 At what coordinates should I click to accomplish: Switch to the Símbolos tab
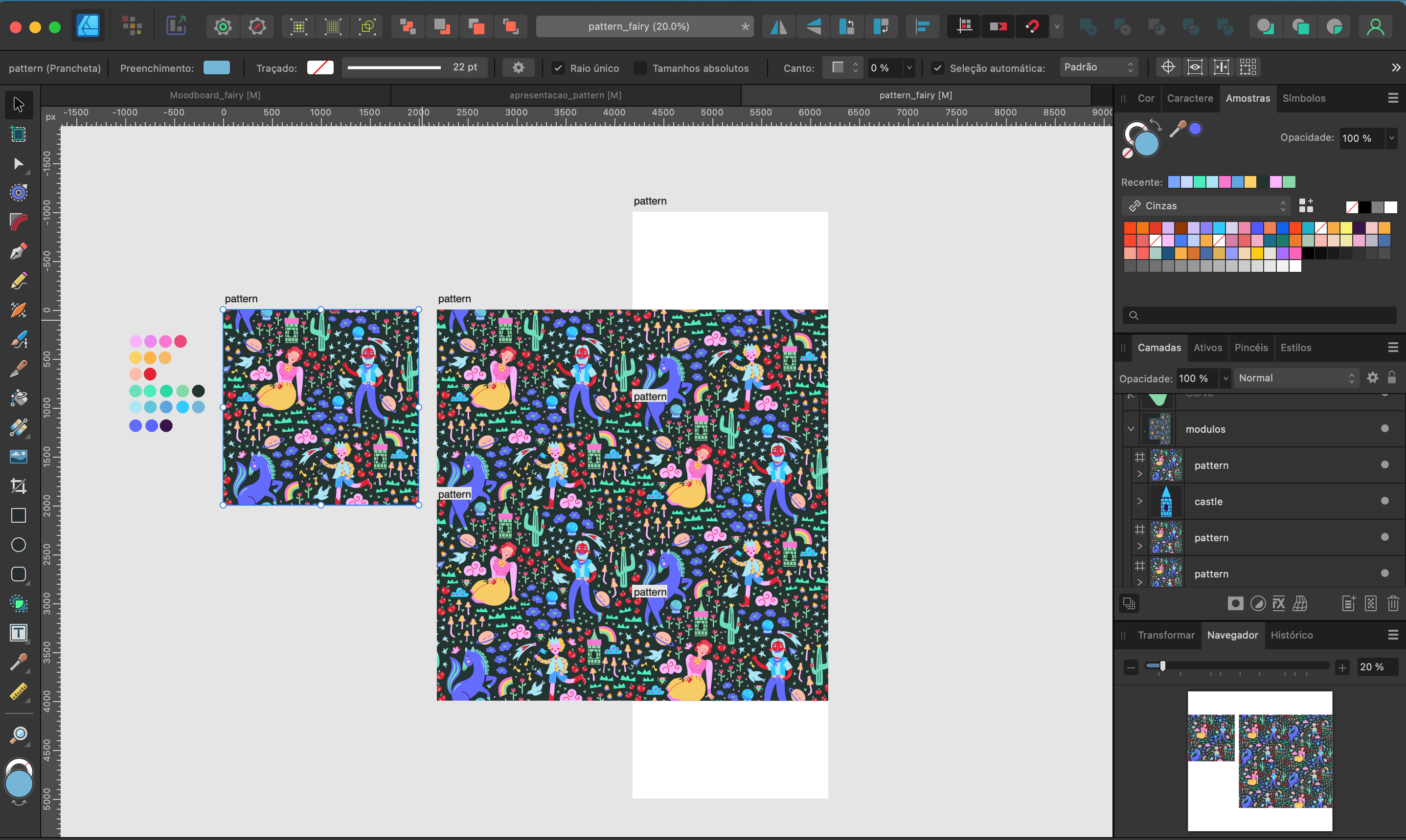tap(1303, 98)
